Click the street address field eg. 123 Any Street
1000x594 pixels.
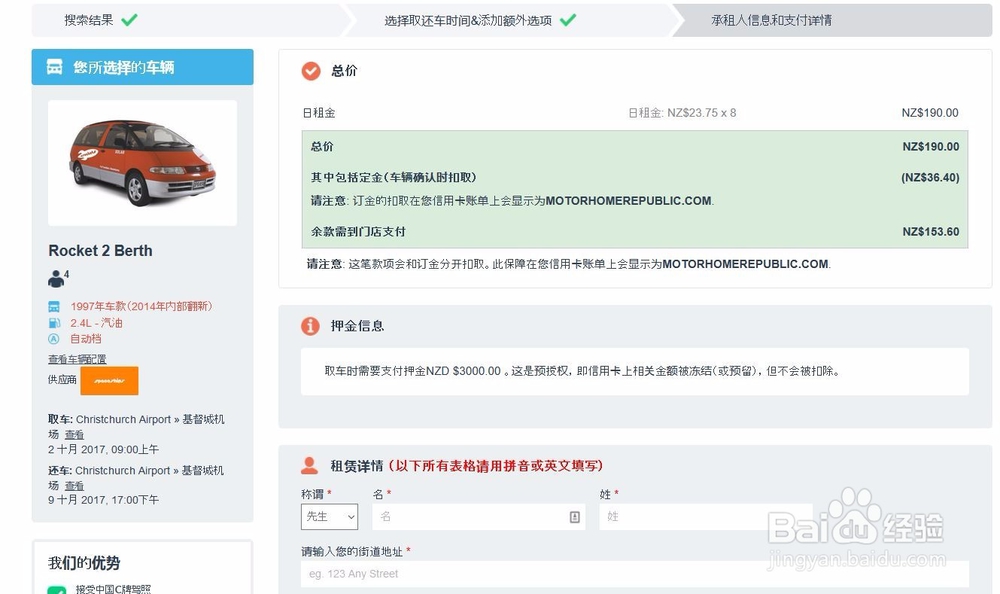pyautogui.click(x=635, y=574)
